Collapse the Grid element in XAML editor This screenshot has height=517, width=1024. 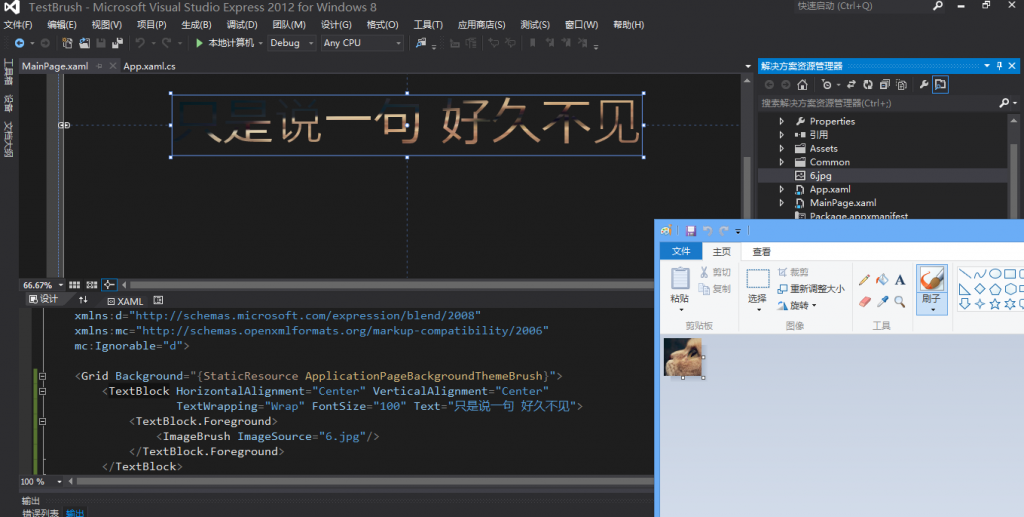point(42,376)
